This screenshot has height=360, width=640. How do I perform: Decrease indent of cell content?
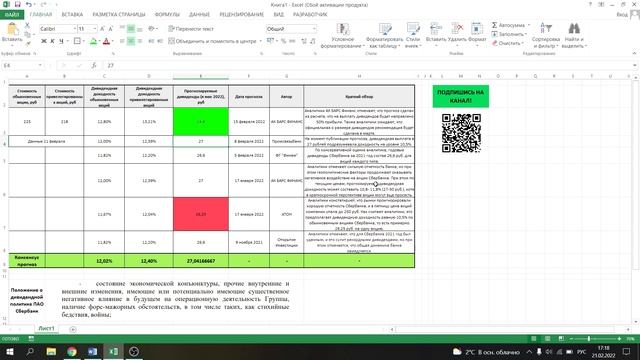151,41
